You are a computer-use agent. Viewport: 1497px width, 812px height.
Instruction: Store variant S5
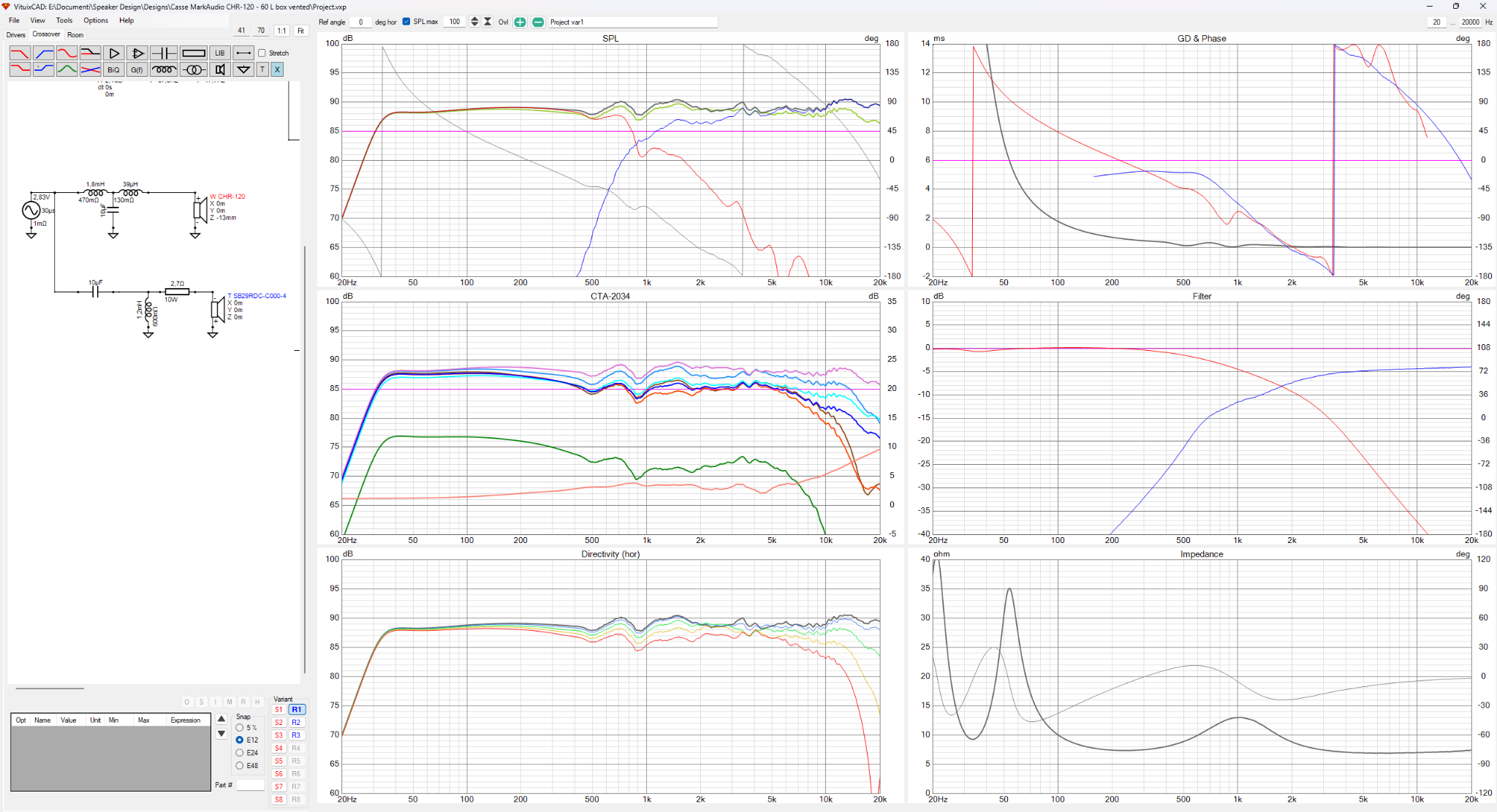click(278, 762)
